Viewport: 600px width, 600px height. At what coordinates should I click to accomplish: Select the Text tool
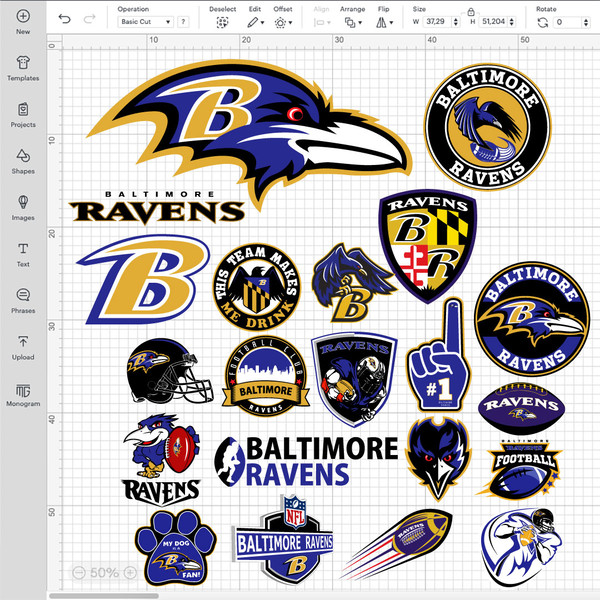point(23,254)
